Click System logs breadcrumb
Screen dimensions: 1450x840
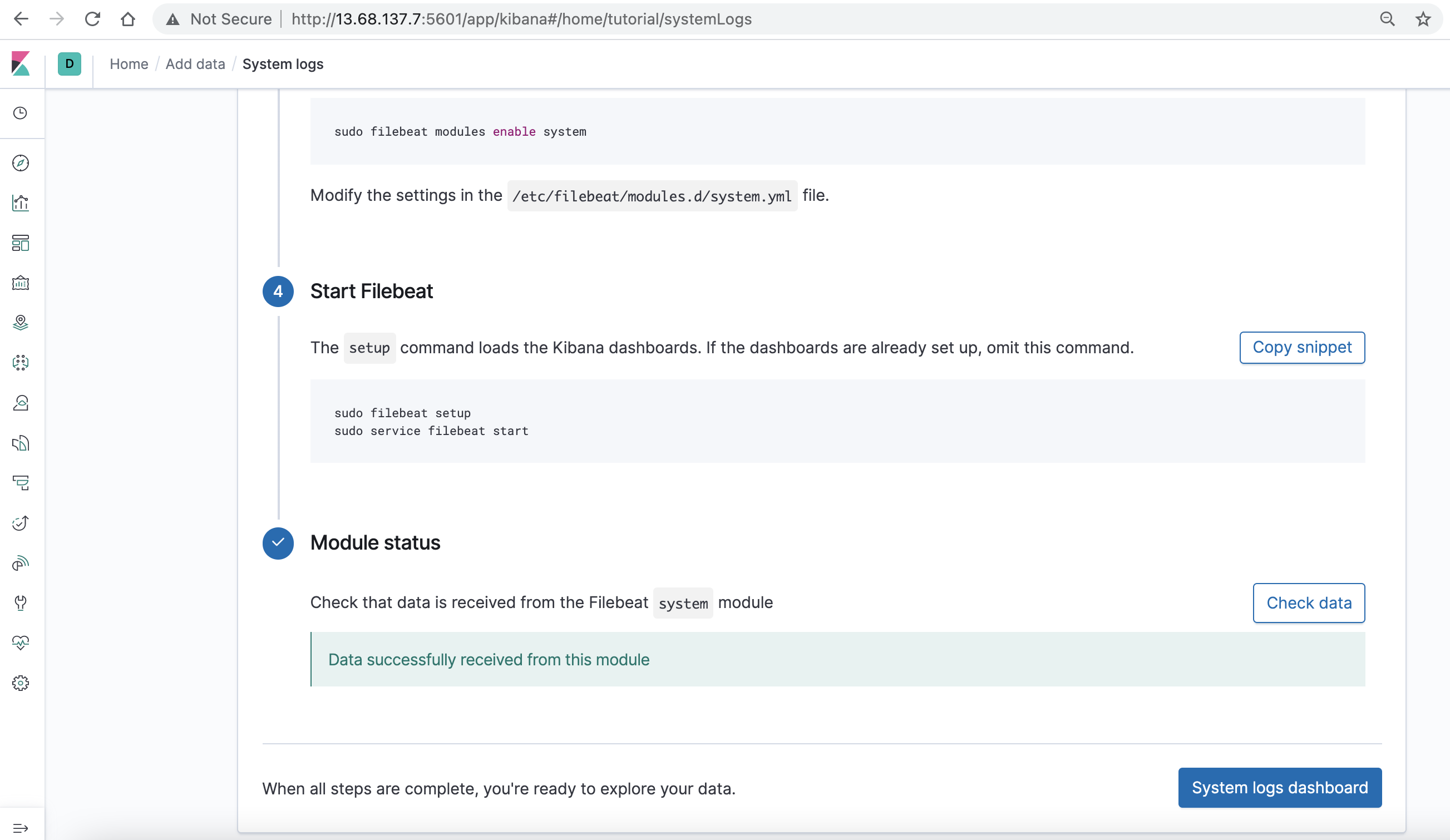click(283, 64)
